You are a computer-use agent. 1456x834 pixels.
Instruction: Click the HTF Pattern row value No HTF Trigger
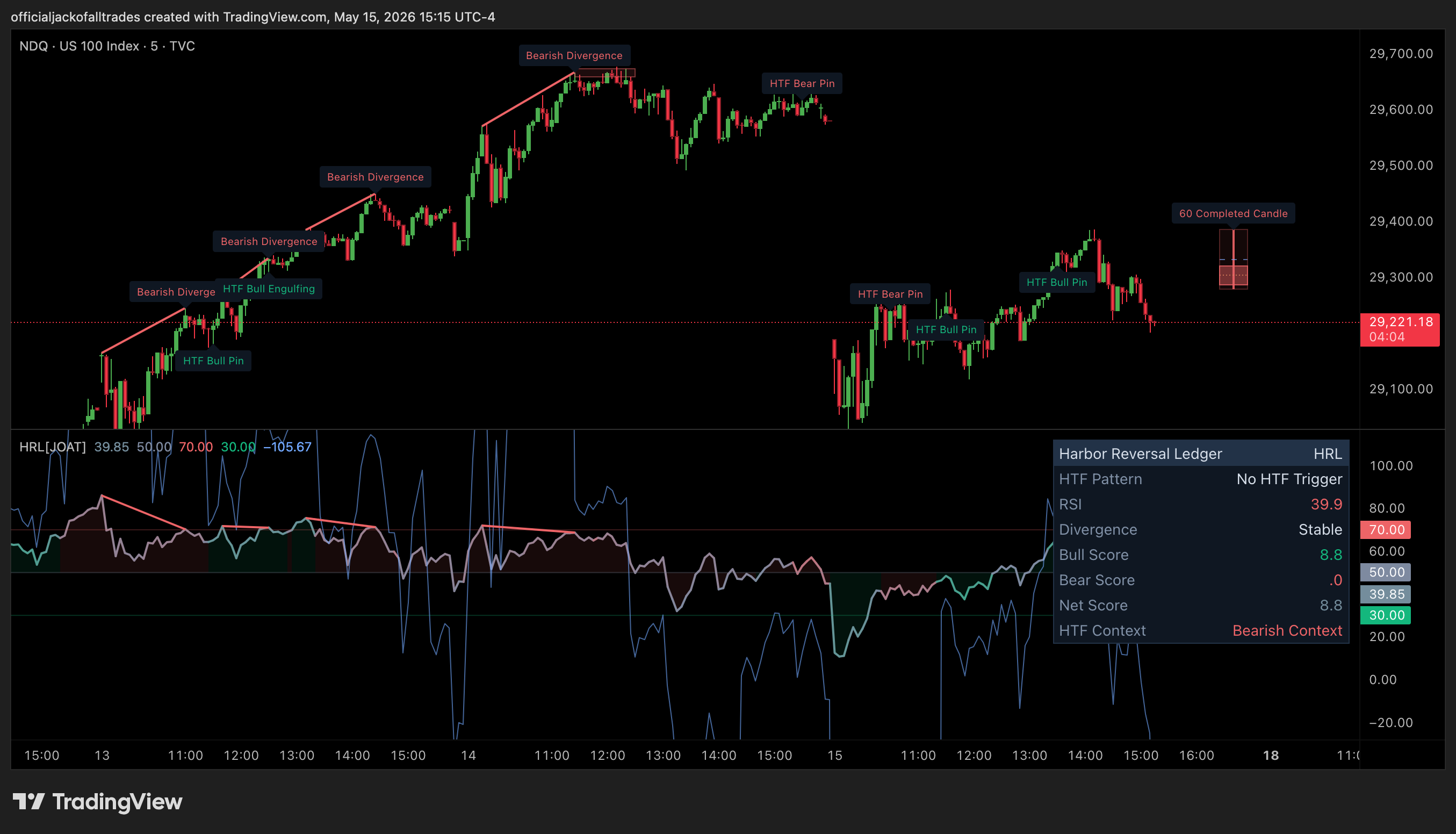1289,479
